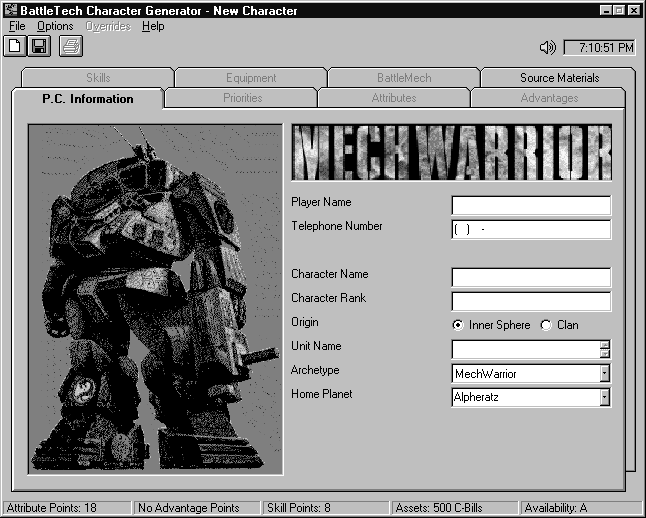Click the Unit Name input field
This screenshot has width=646, height=518.
click(x=526, y=349)
